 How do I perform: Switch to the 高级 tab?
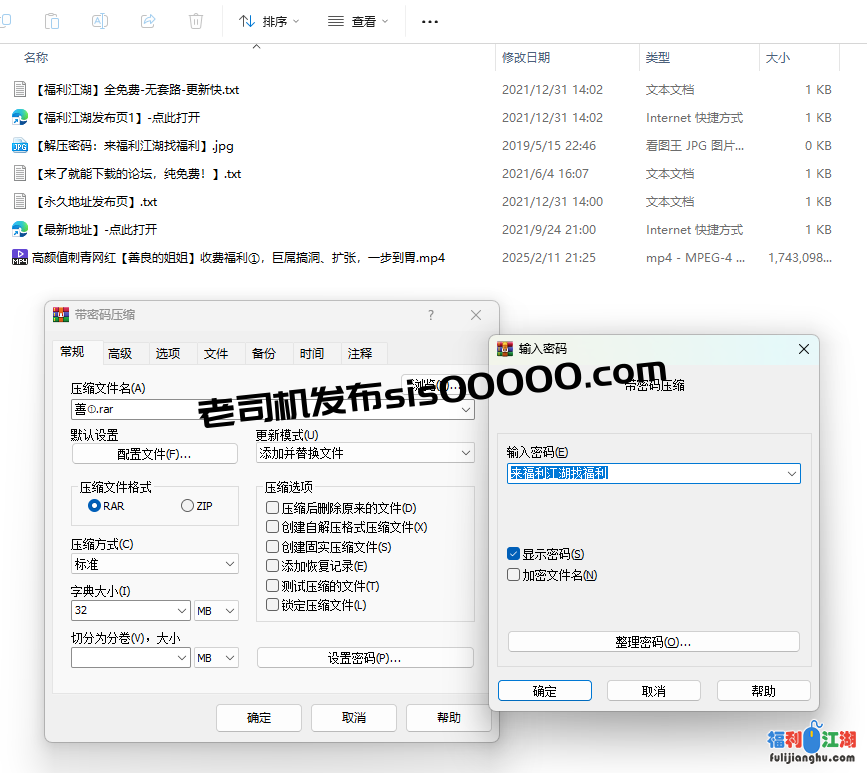pos(120,353)
